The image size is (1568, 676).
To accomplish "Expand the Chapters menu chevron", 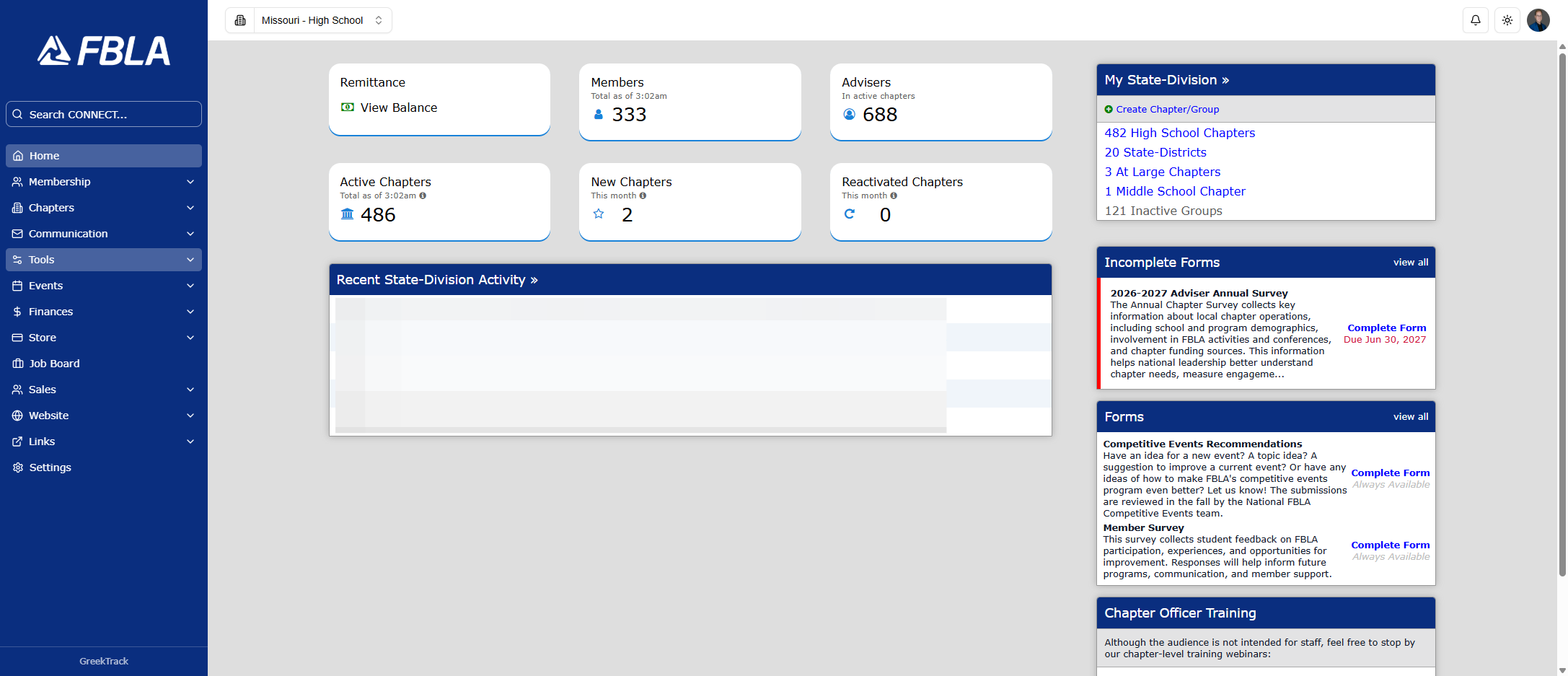I will [x=190, y=208].
